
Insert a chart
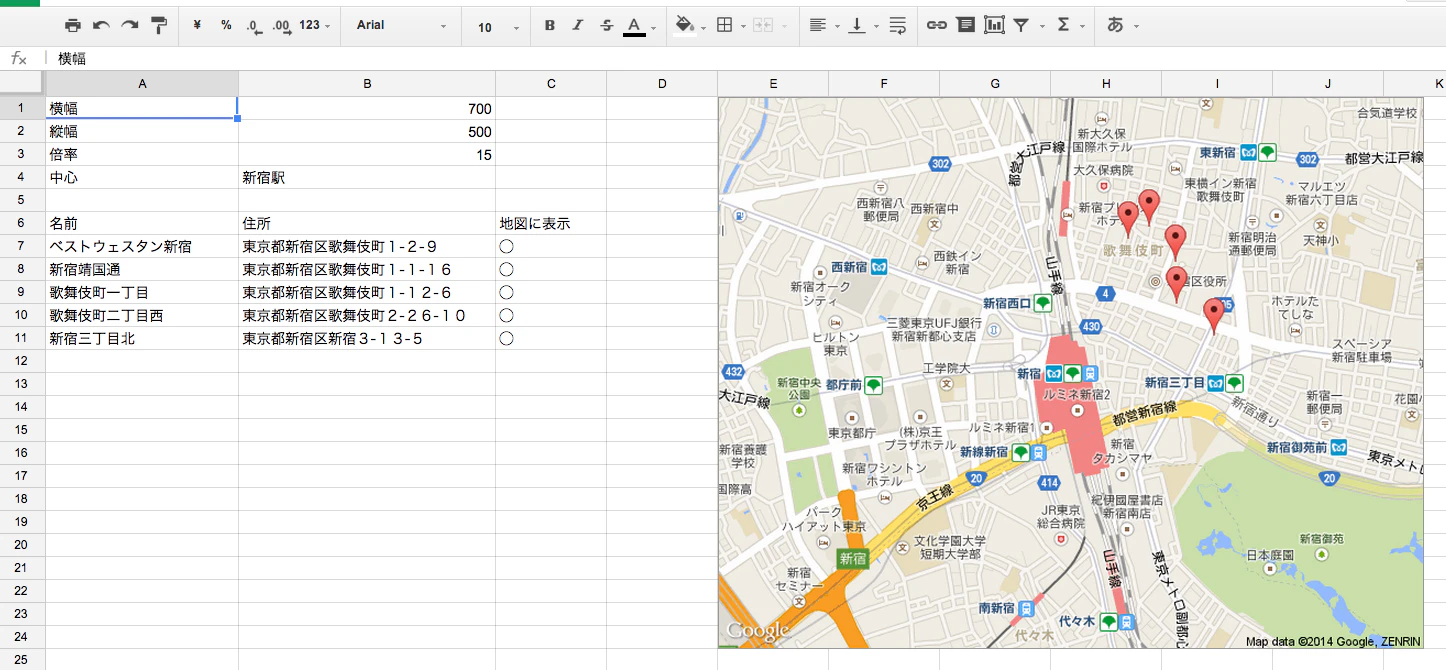(x=994, y=26)
